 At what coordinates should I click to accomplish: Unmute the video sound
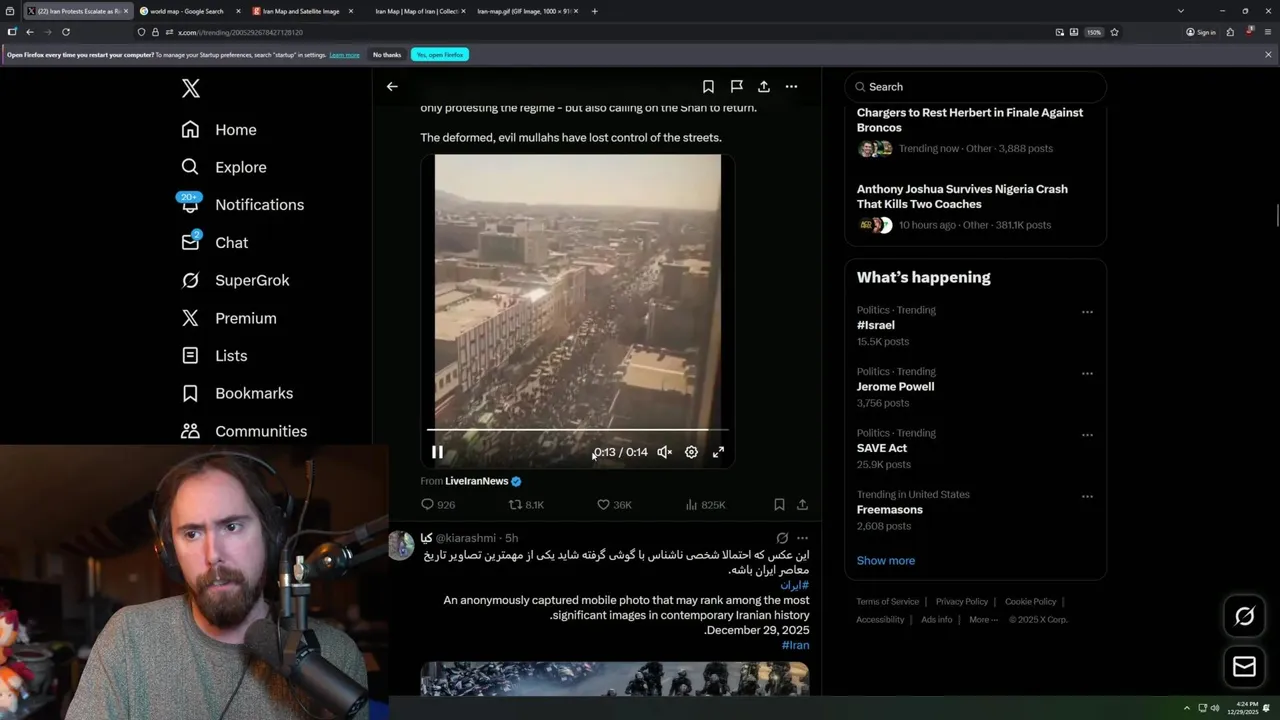click(x=664, y=452)
